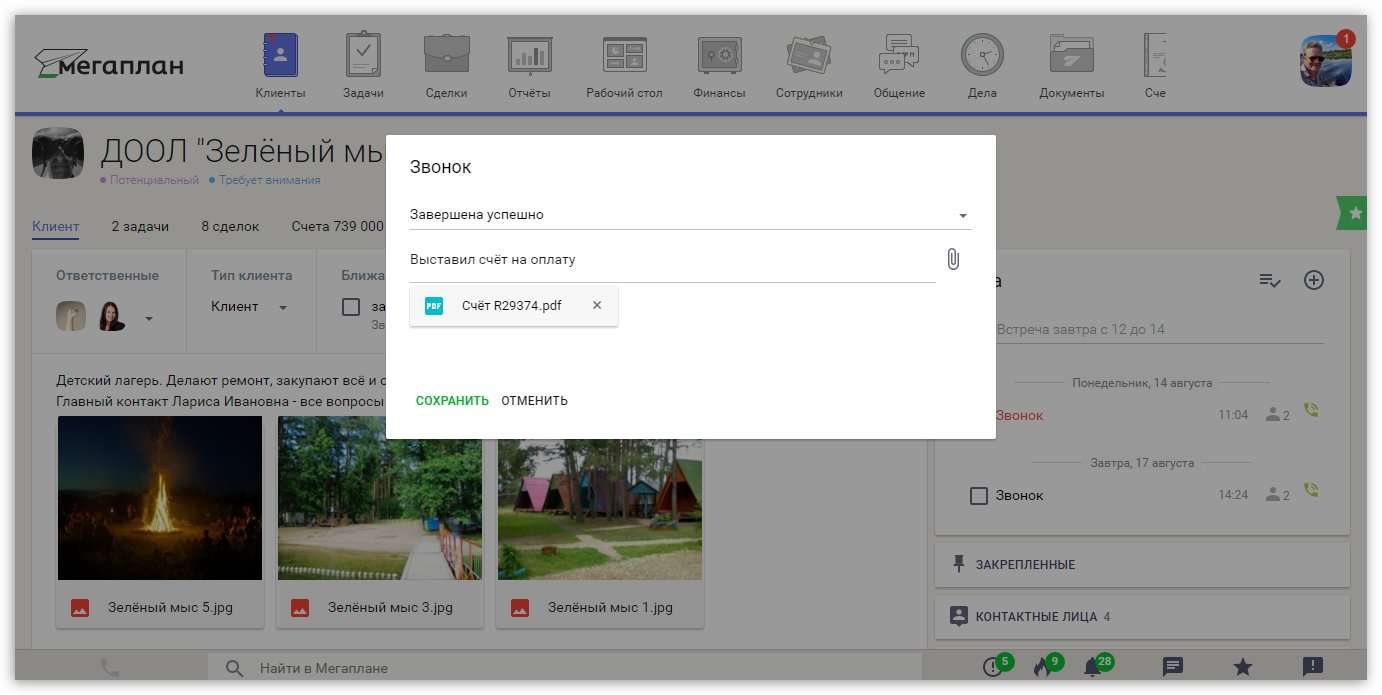Open the Отчёты chart icon

(529, 54)
